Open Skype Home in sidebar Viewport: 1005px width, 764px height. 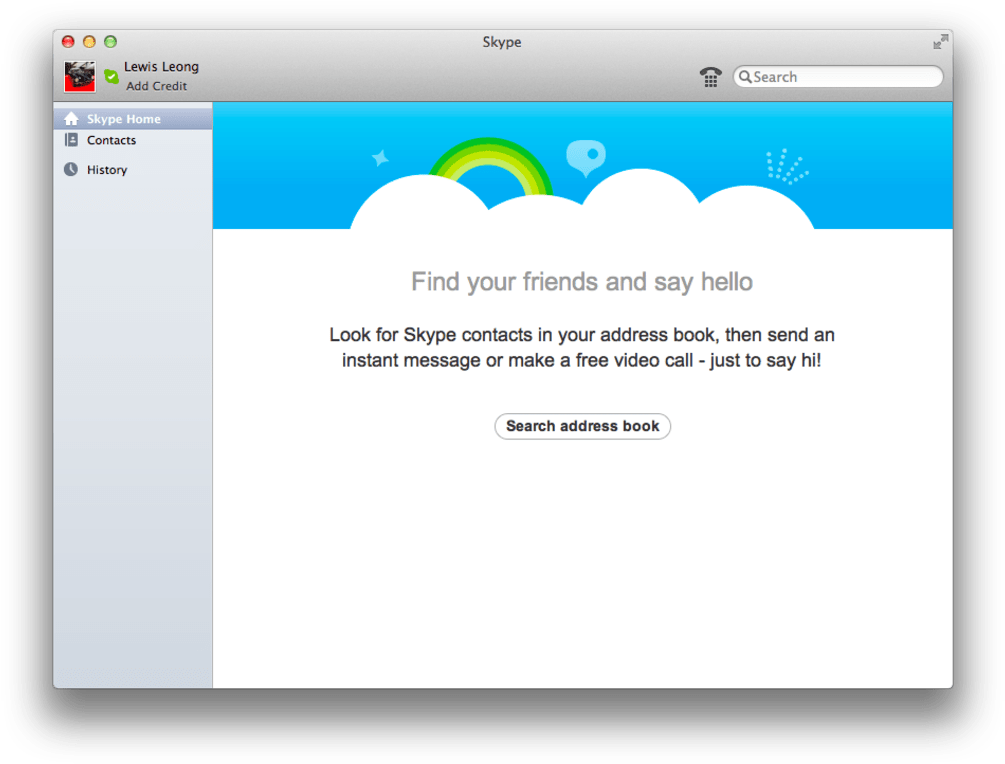(133, 119)
